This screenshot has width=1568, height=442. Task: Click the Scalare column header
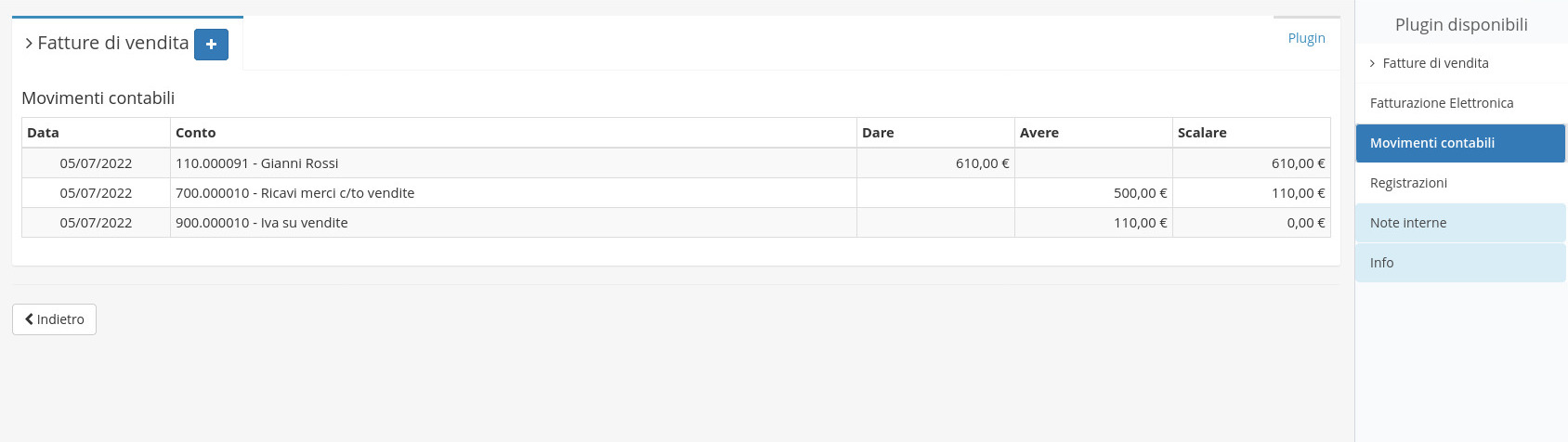[1251, 133]
